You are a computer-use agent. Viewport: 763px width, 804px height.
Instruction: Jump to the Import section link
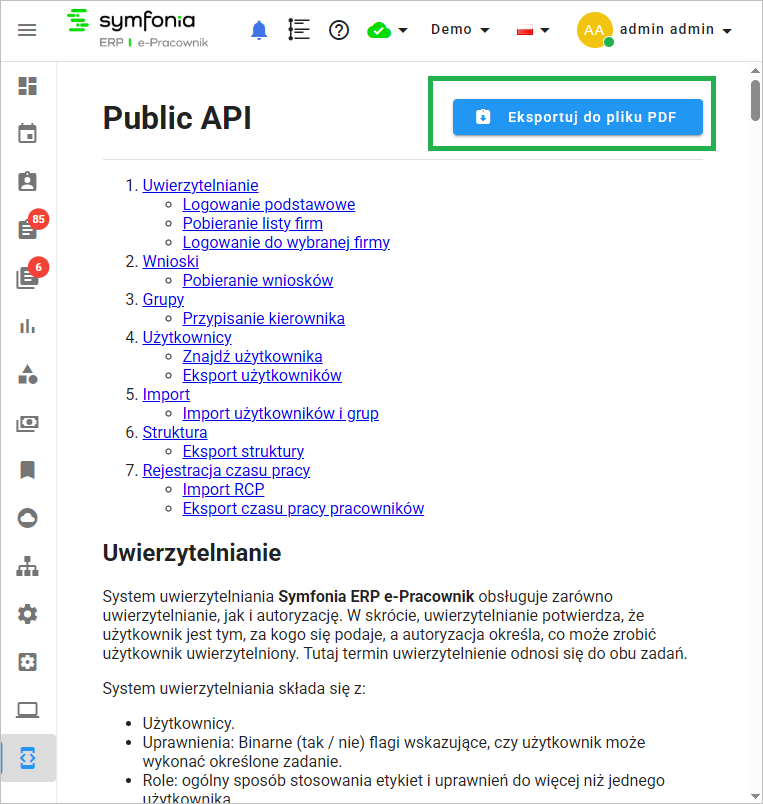pyautogui.click(x=166, y=394)
